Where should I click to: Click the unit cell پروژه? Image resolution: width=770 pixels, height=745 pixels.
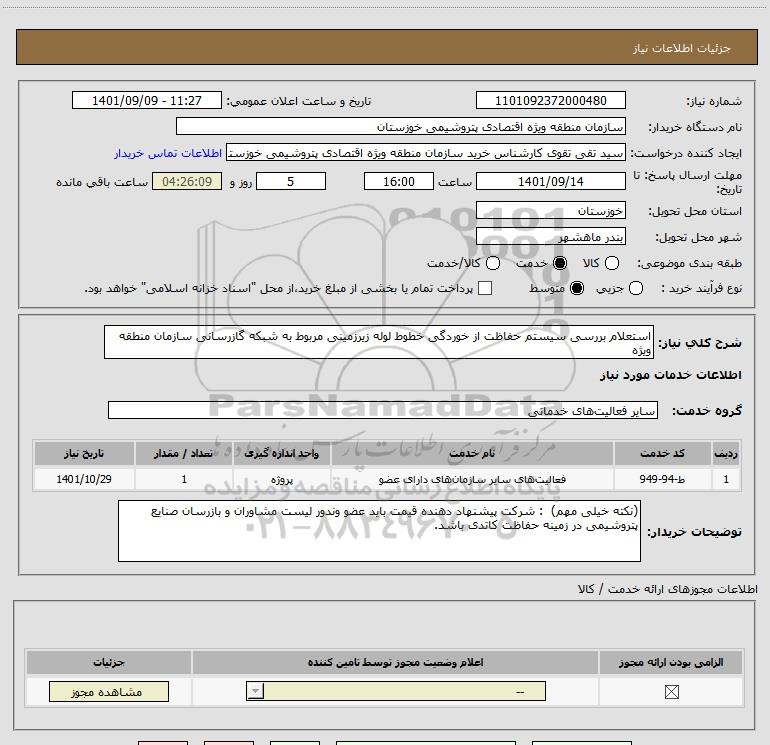tap(281, 479)
